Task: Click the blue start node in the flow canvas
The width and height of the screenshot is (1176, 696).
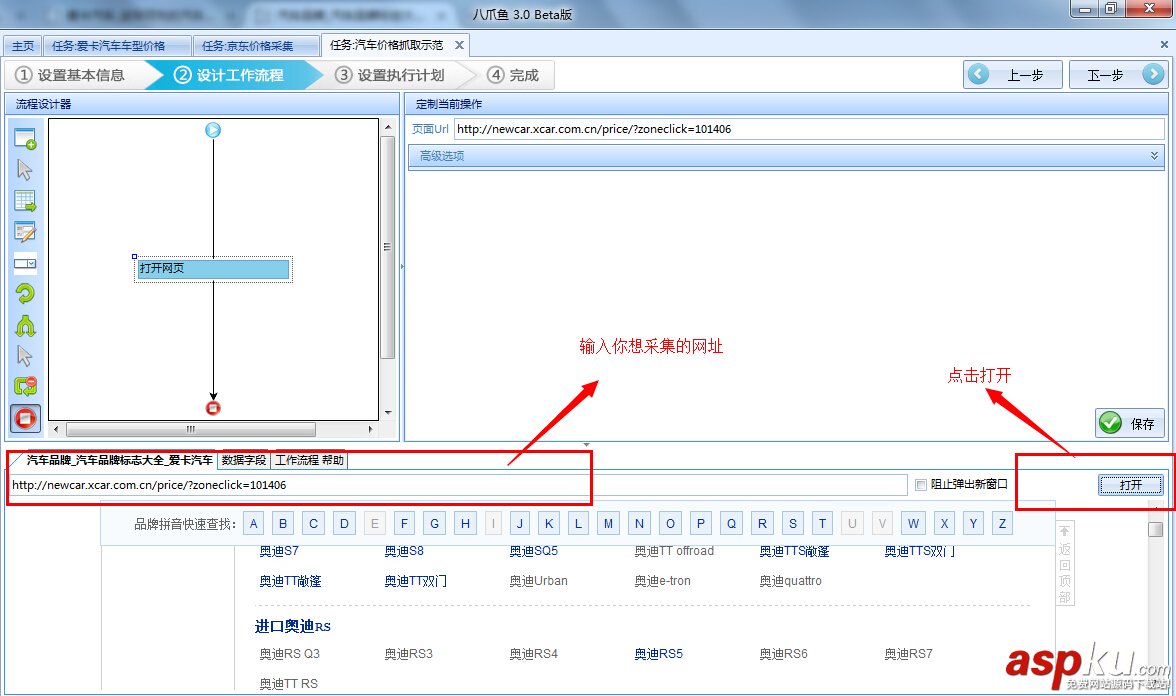Action: point(213,130)
